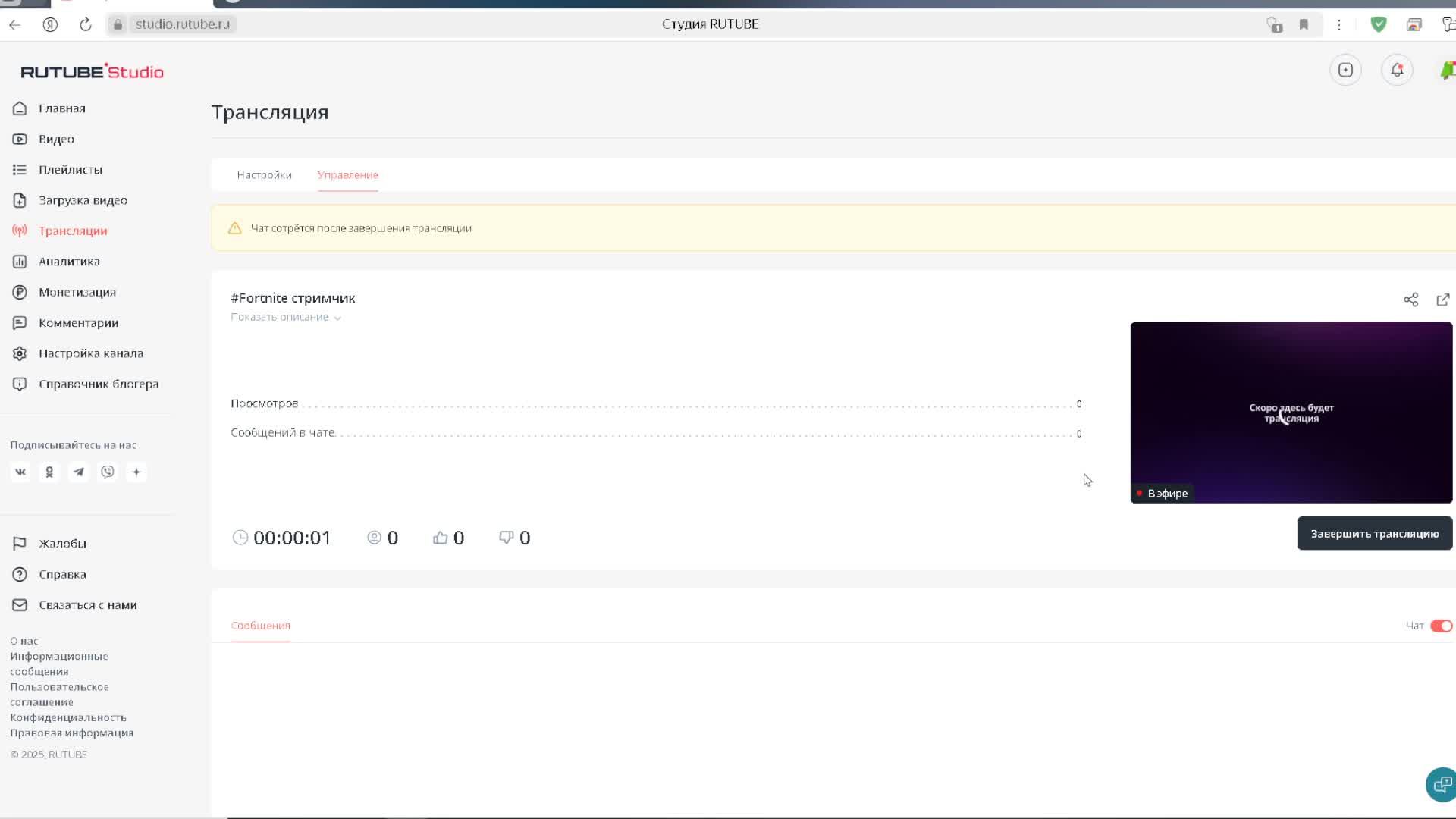Open VK social link icon
The width and height of the screenshot is (1456, 819).
pos(20,472)
